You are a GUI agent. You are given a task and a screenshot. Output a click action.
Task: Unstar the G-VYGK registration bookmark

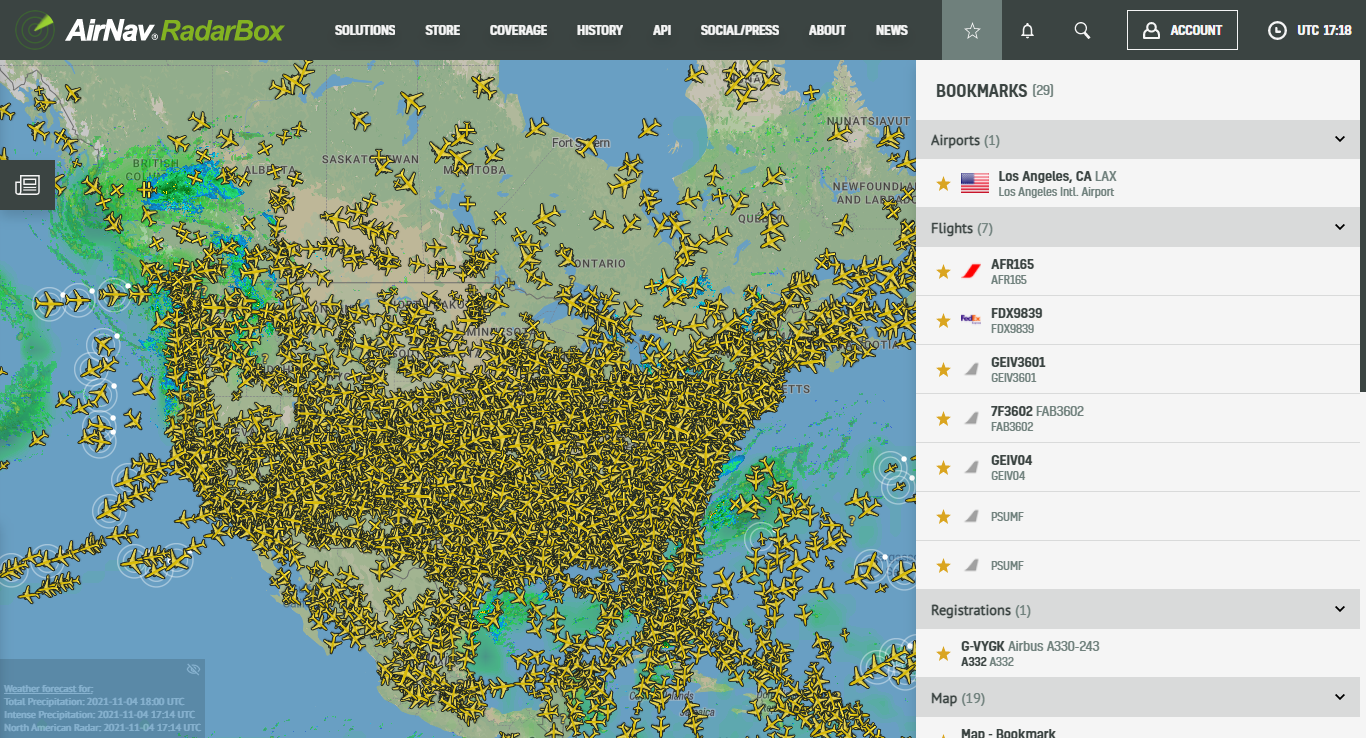pyautogui.click(x=943, y=653)
